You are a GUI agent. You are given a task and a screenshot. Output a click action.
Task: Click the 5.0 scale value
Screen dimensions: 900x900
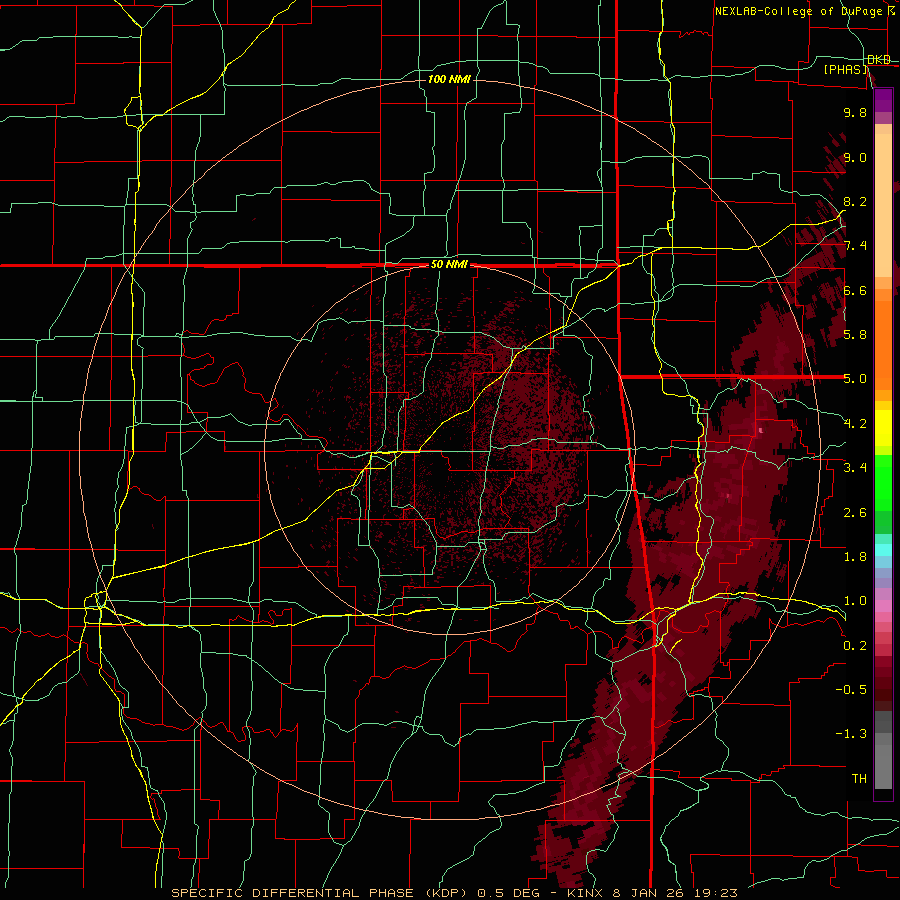click(855, 379)
